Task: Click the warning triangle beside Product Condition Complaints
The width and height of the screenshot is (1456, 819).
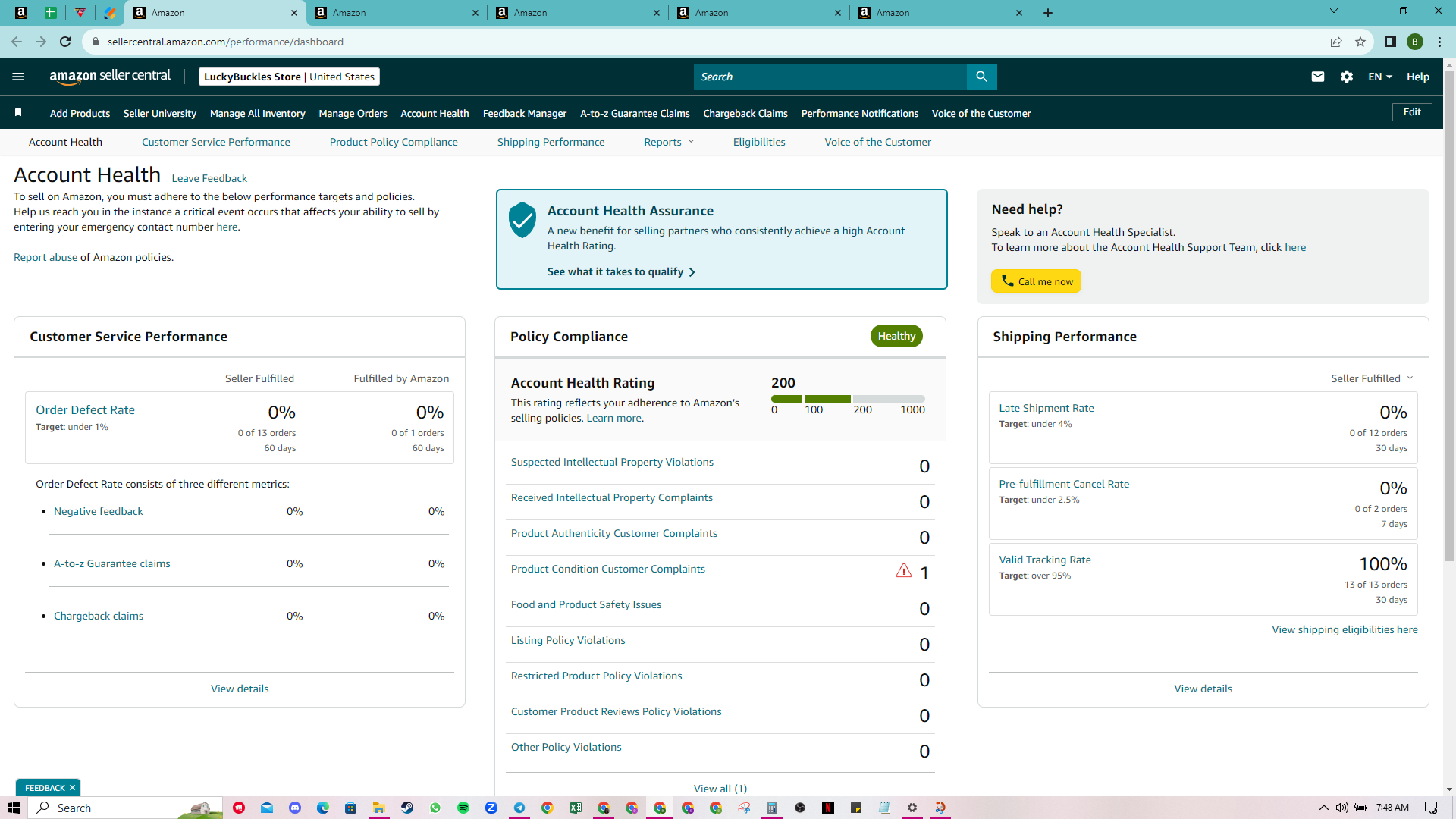Action: (903, 571)
